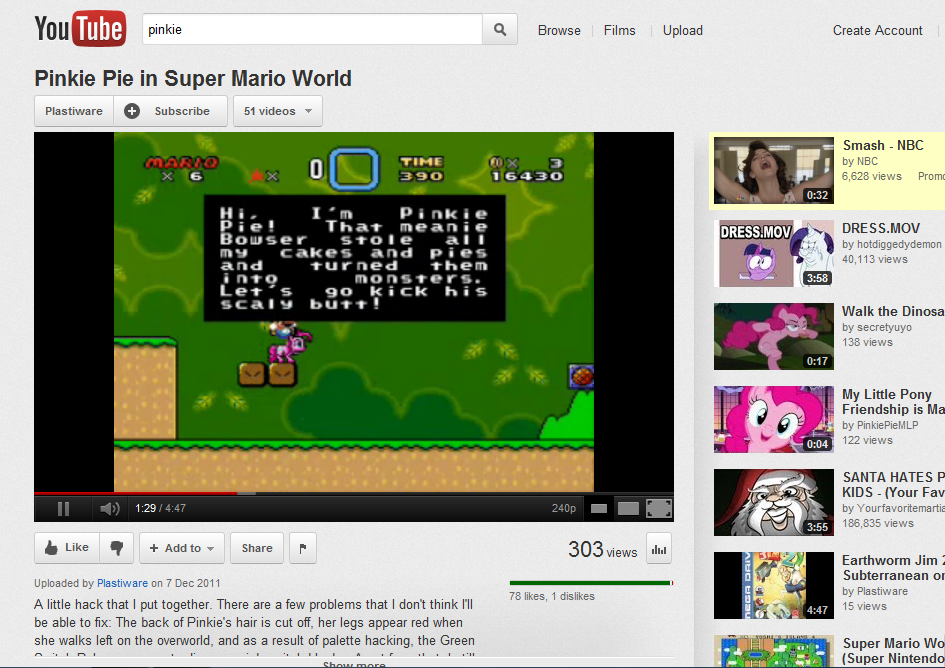Open the Walk the Dinosaur thumbnail
The width and height of the screenshot is (945, 668).
click(774, 336)
